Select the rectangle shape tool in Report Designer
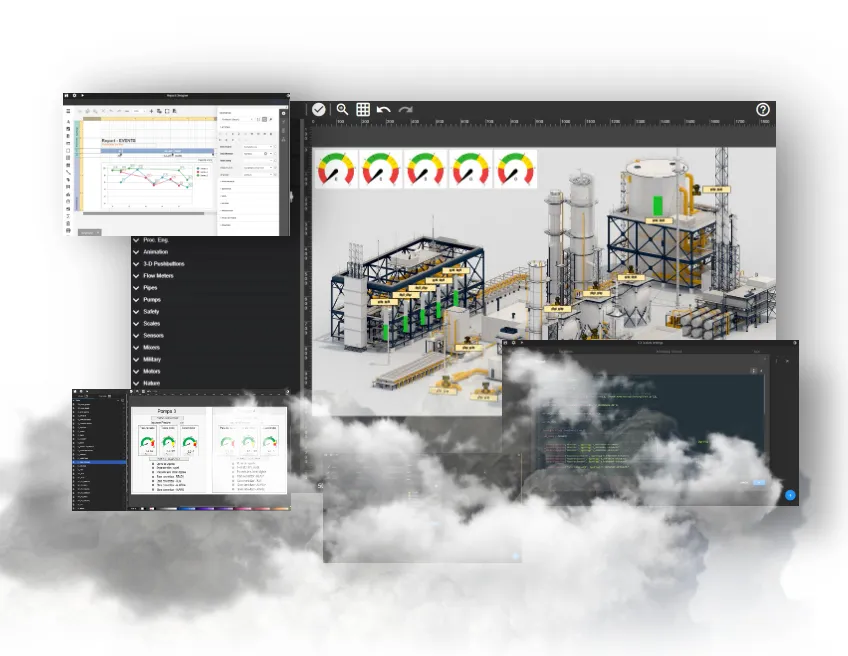The width and height of the screenshot is (848, 656). [68, 151]
